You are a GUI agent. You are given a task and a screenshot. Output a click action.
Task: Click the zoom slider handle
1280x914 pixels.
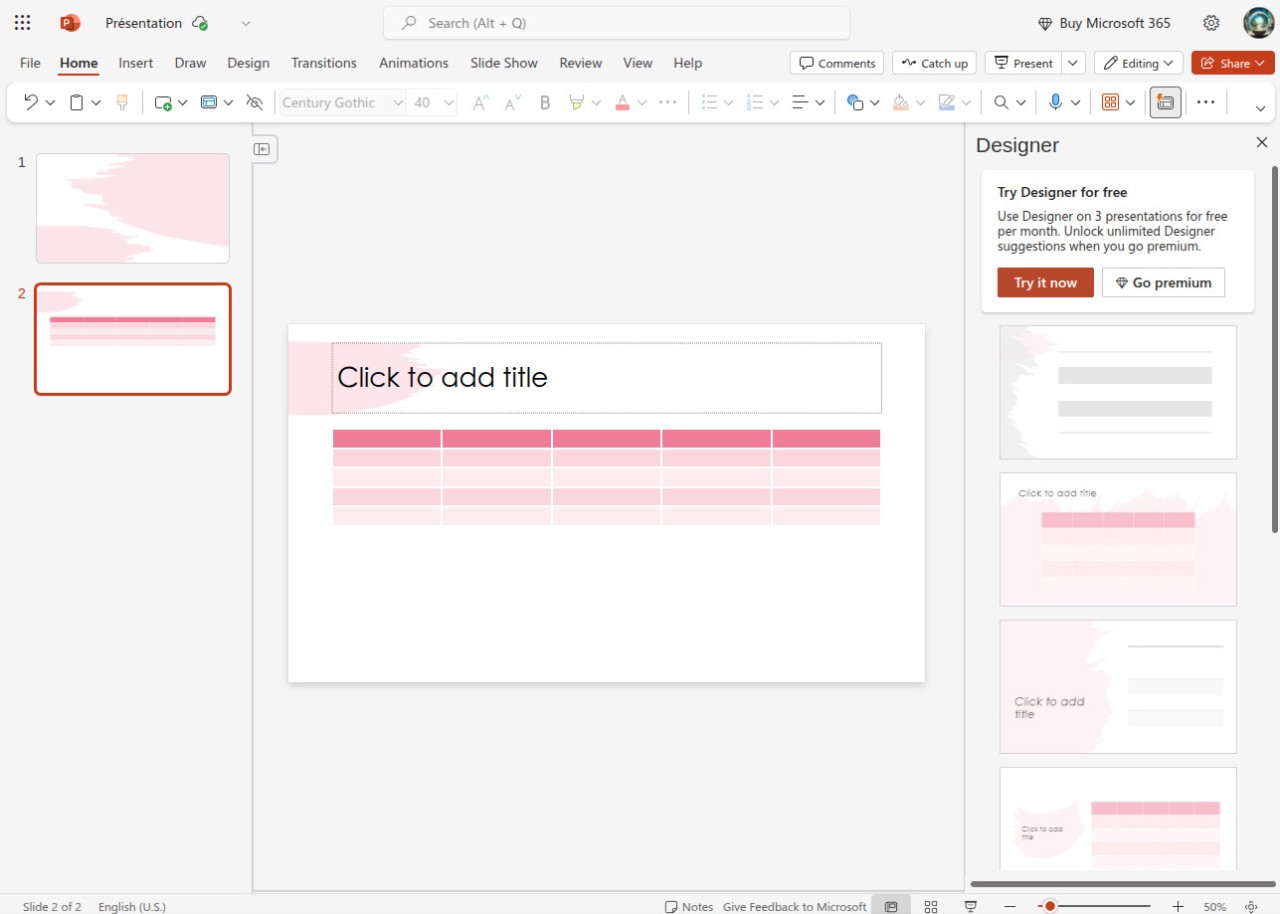click(x=1050, y=906)
